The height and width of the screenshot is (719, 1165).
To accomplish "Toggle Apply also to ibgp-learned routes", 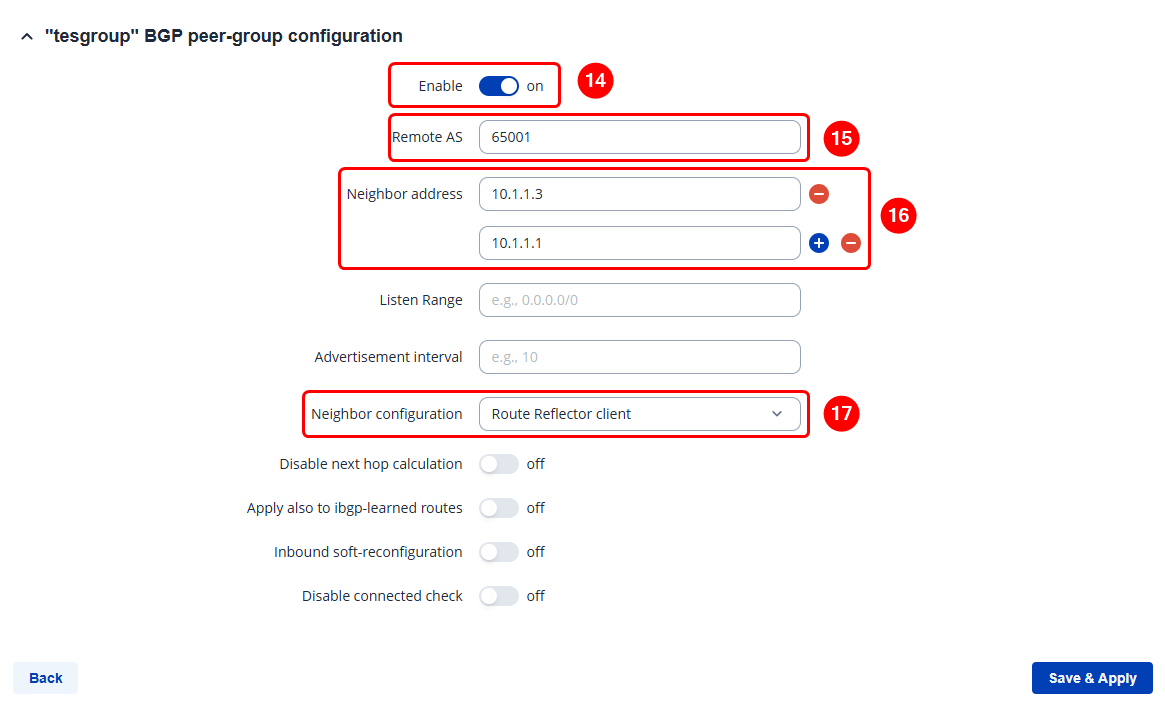I will [499, 508].
